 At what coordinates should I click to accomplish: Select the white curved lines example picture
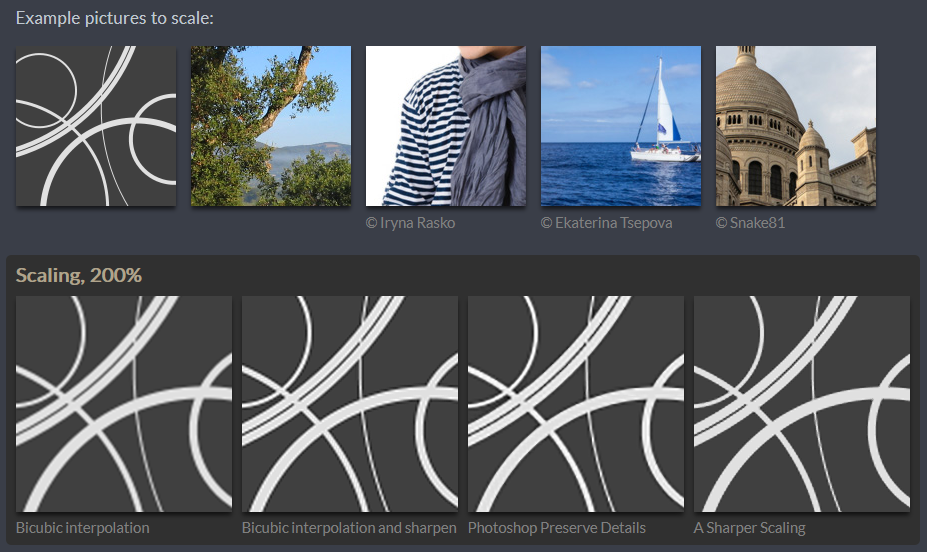tap(96, 126)
